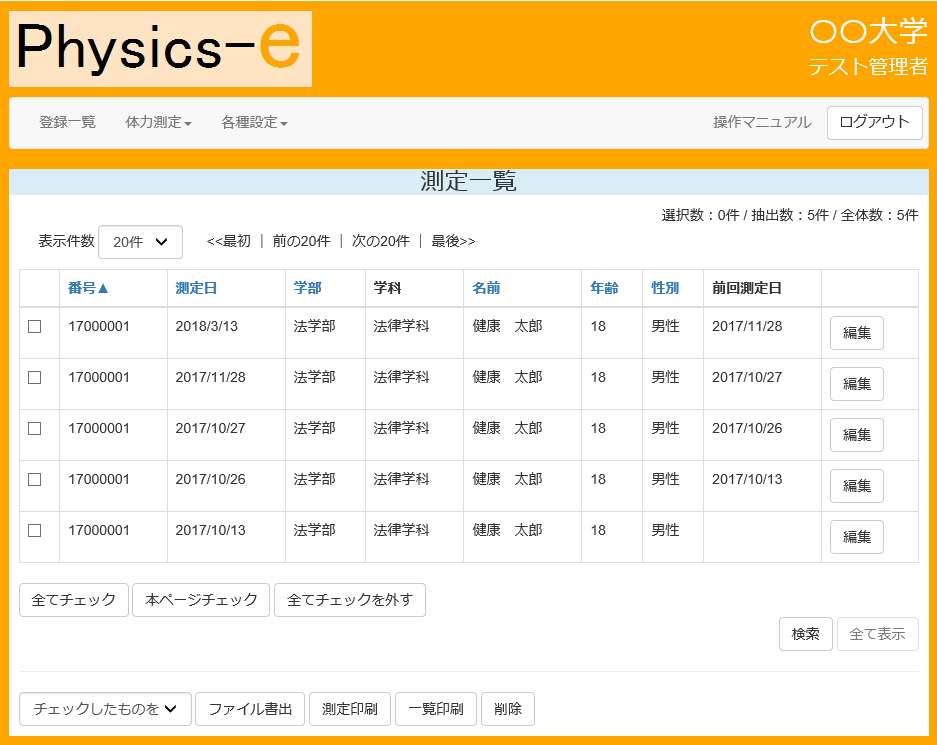The image size is (937, 745).
Task: Check the row measured 2017/10/26
Action: tap(35, 479)
